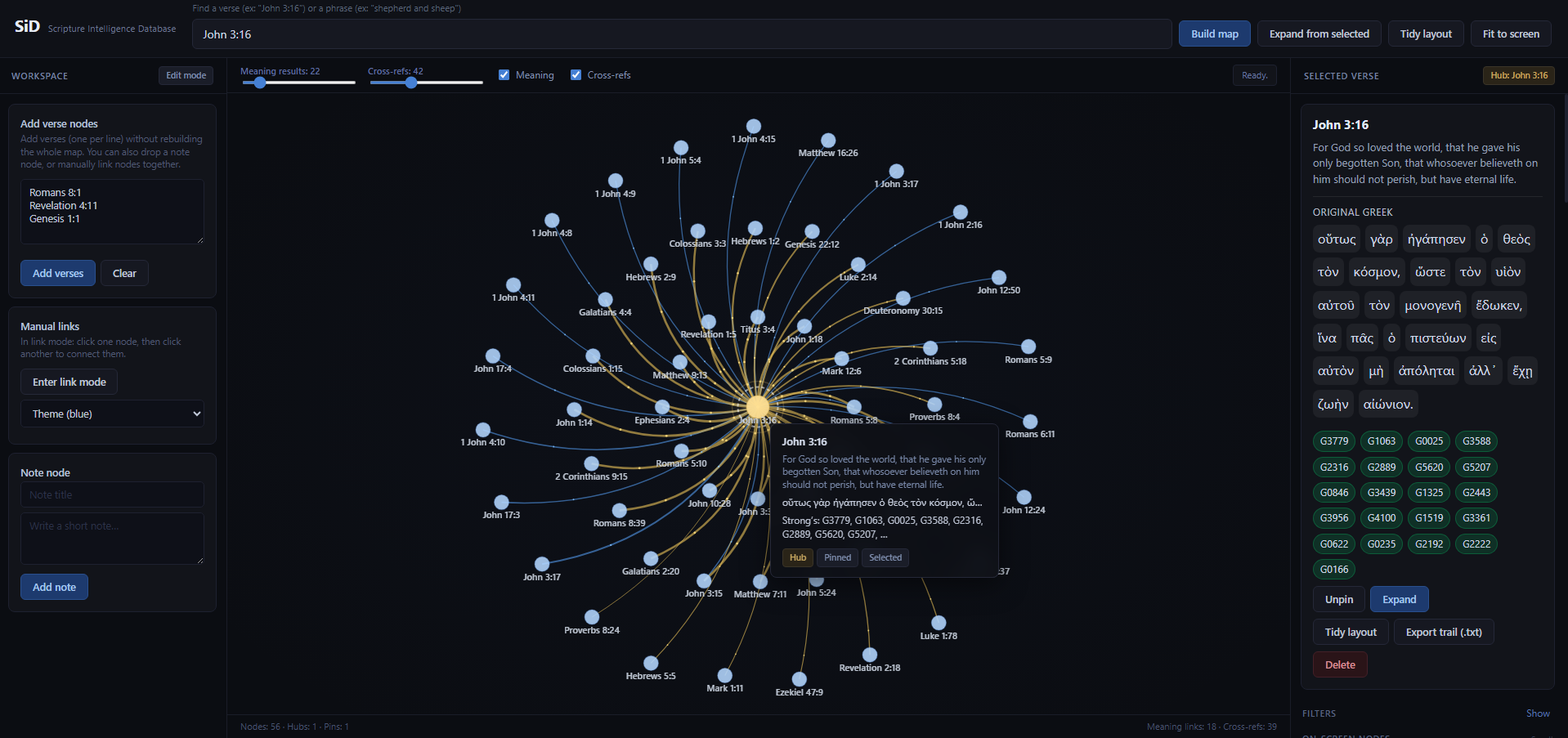Toggle pin with the Unpin button
The width and height of the screenshot is (1568, 738).
pos(1339,599)
